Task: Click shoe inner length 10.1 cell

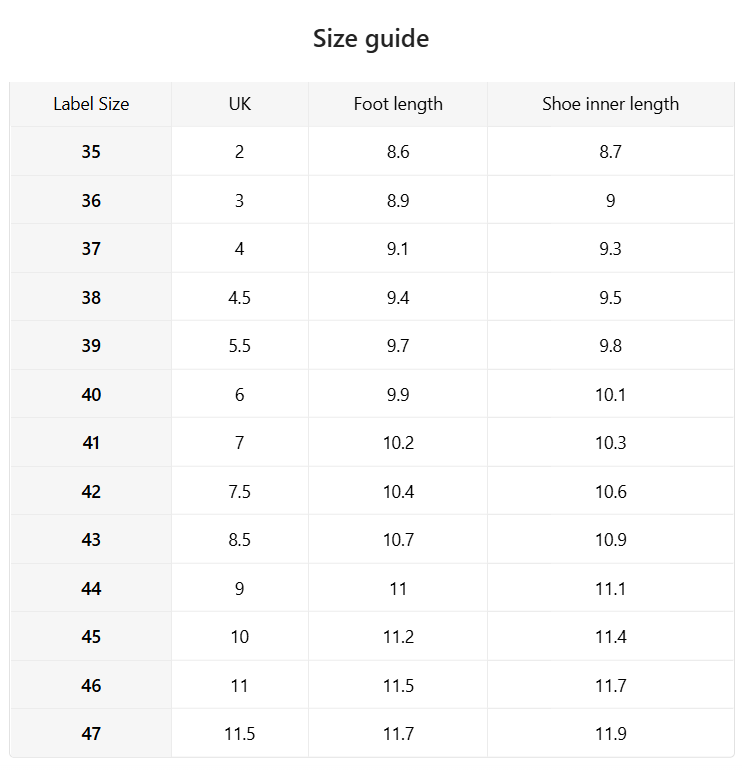Action: coord(610,395)
